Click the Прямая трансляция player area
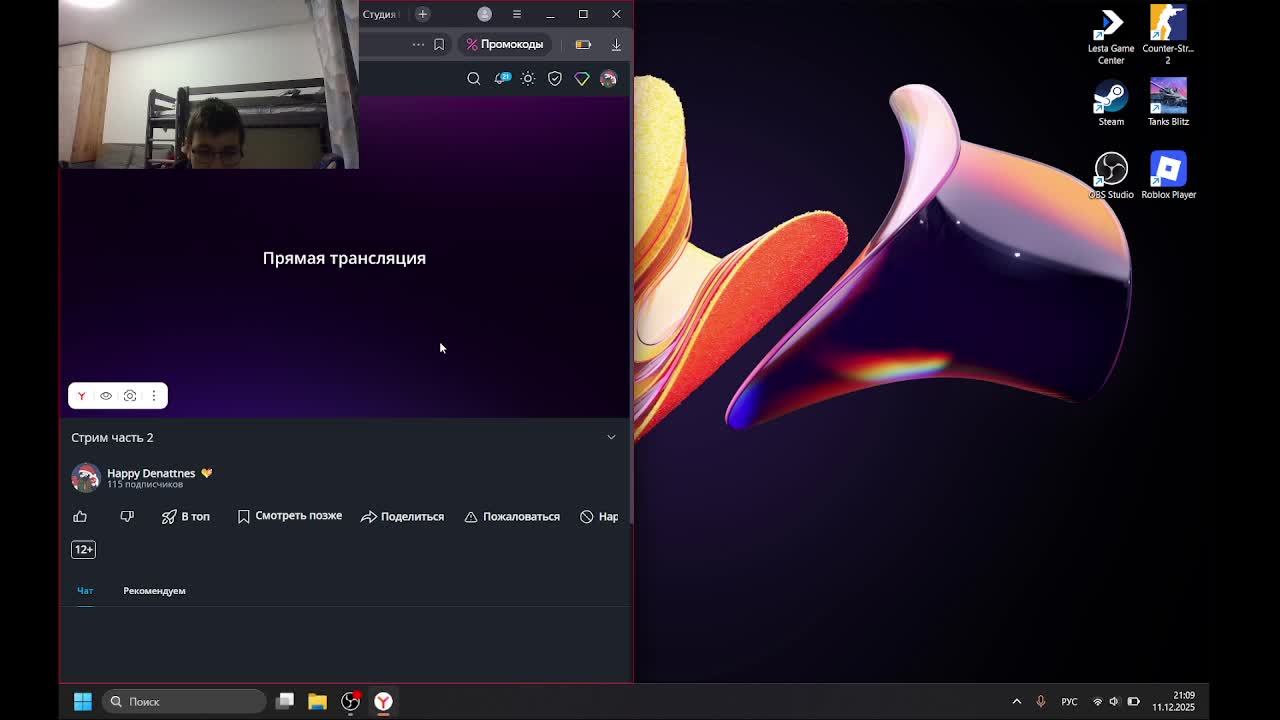The height and width of the screenshot is (720, 1280). (344, 258)
